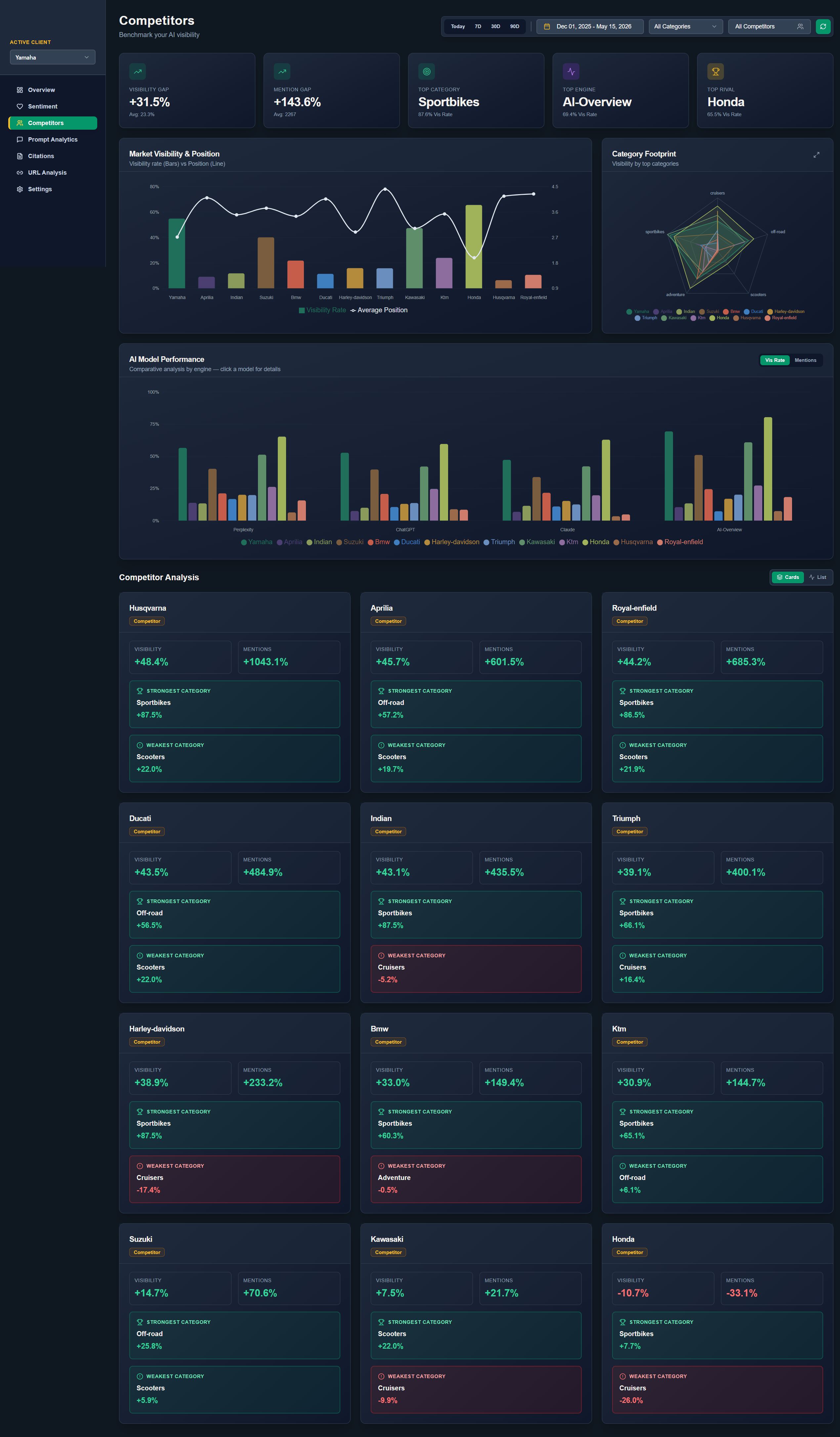Show competitor analysis as List
The width and height of the screenshot is (840, 1437).
pyautogui.click(x=817, y=578)
